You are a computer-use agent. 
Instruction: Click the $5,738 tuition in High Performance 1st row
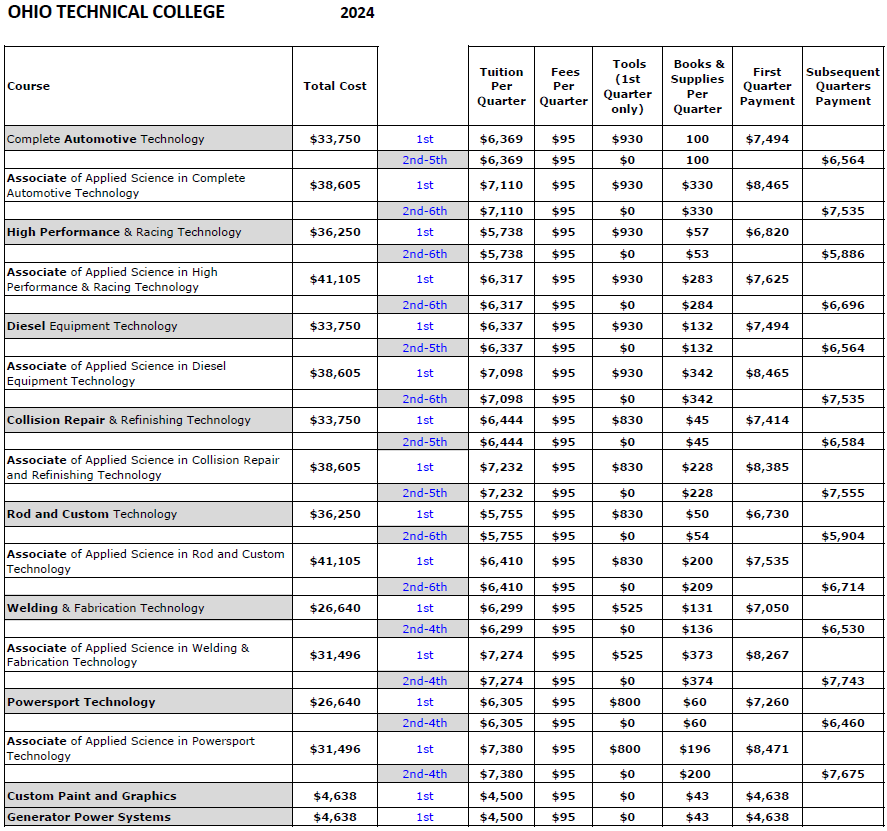(x=501, y=232)
